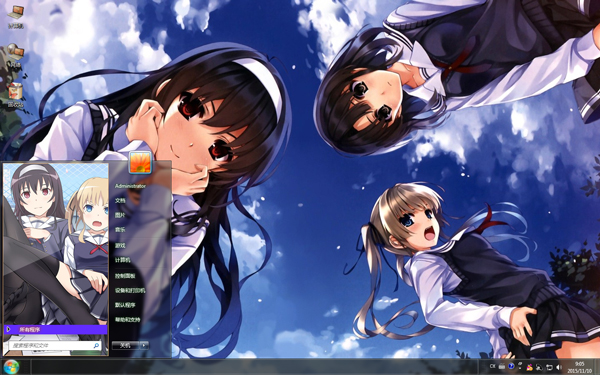Click the 关机 shutdown button
This screenshot has height=375, width=600.
tap(126, 345)
